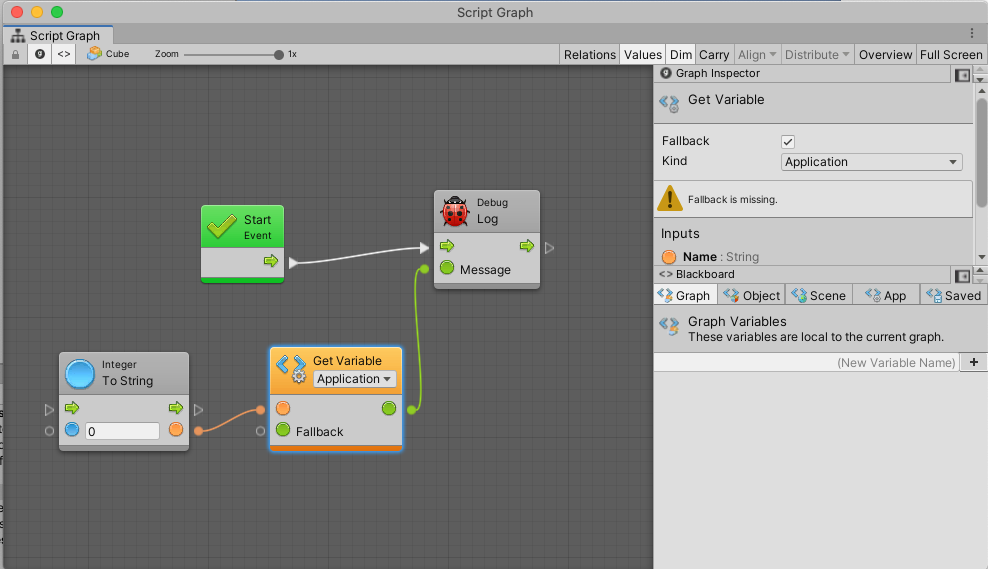Switch to the Saved variables tab
This screenshot has height=569, width=988.
pos(954,295)
